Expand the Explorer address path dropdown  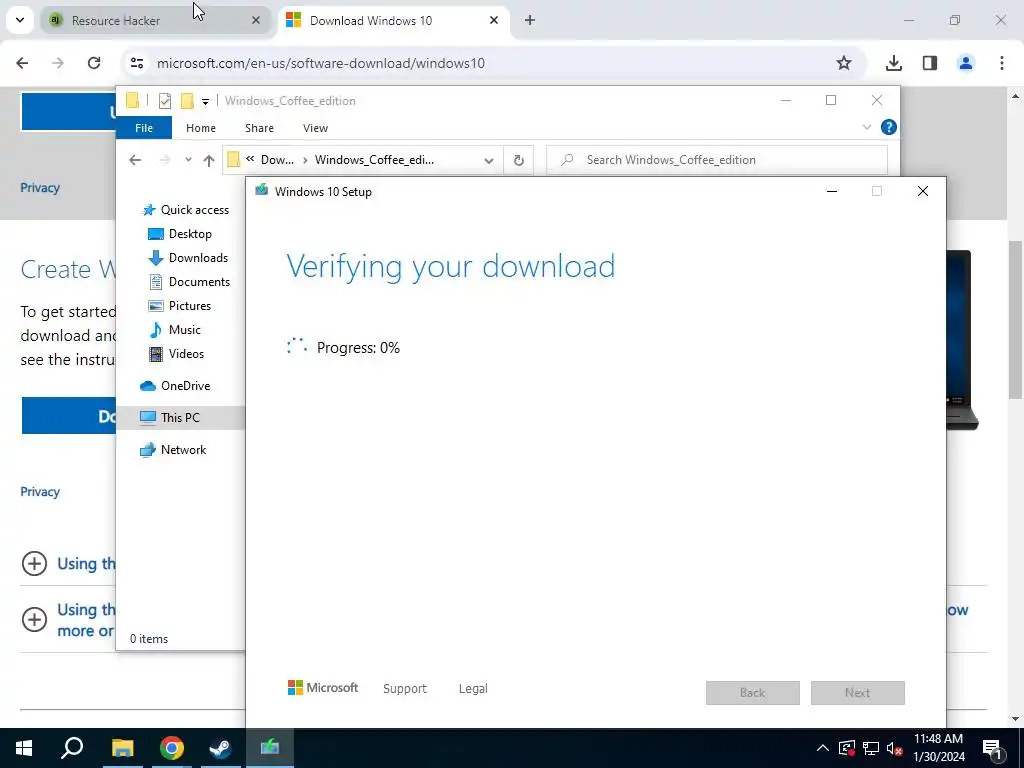pos(488,161)
